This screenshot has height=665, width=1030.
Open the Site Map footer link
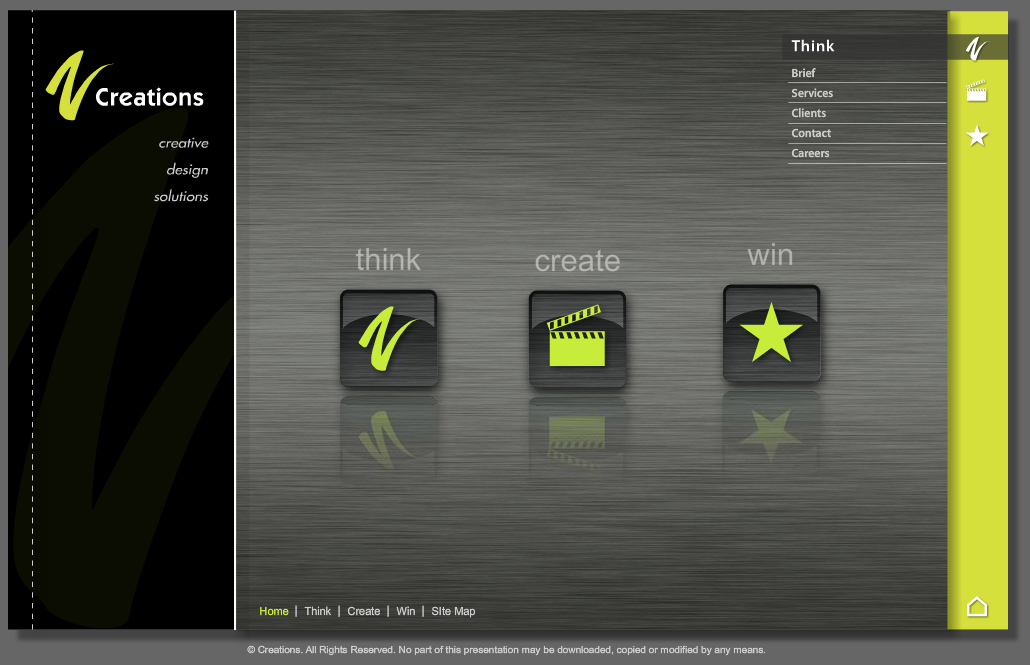pyautogui.click(x=453, y=611)
